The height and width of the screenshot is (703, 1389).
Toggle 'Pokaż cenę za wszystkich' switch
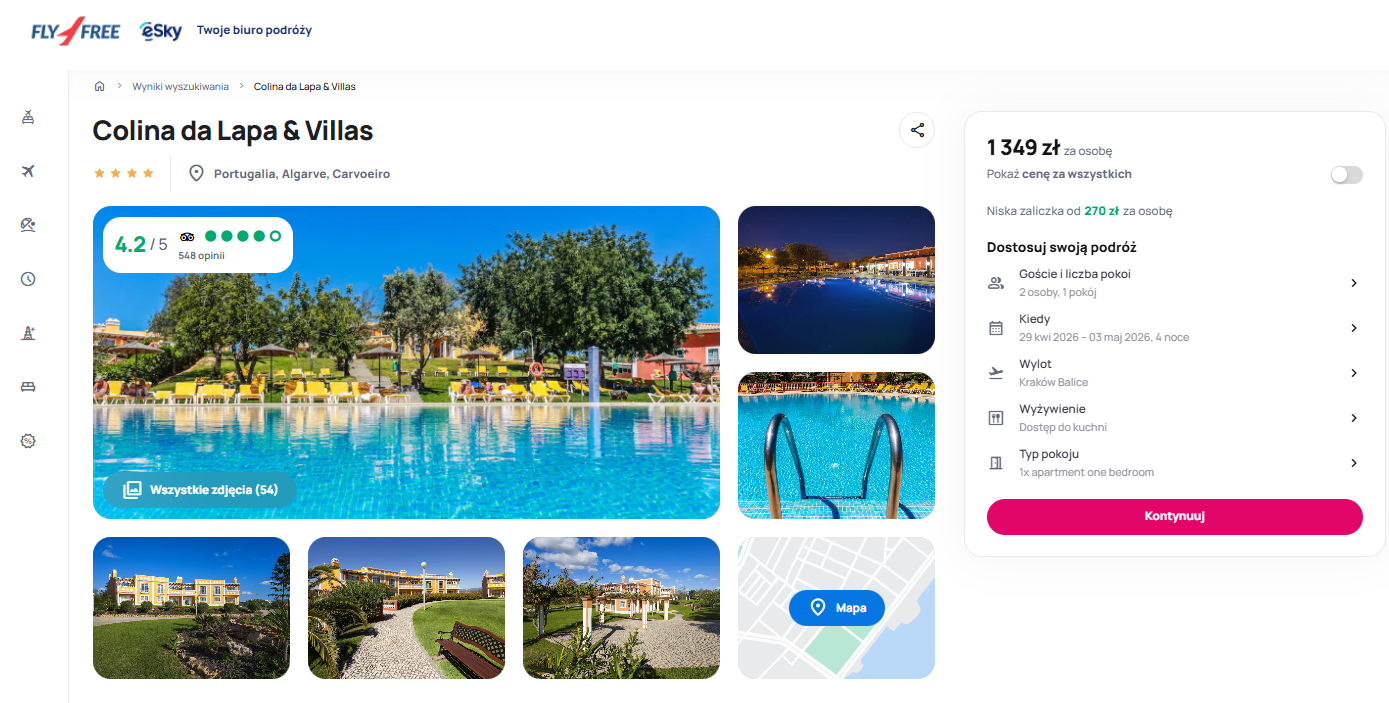[x=1346, y=175]
